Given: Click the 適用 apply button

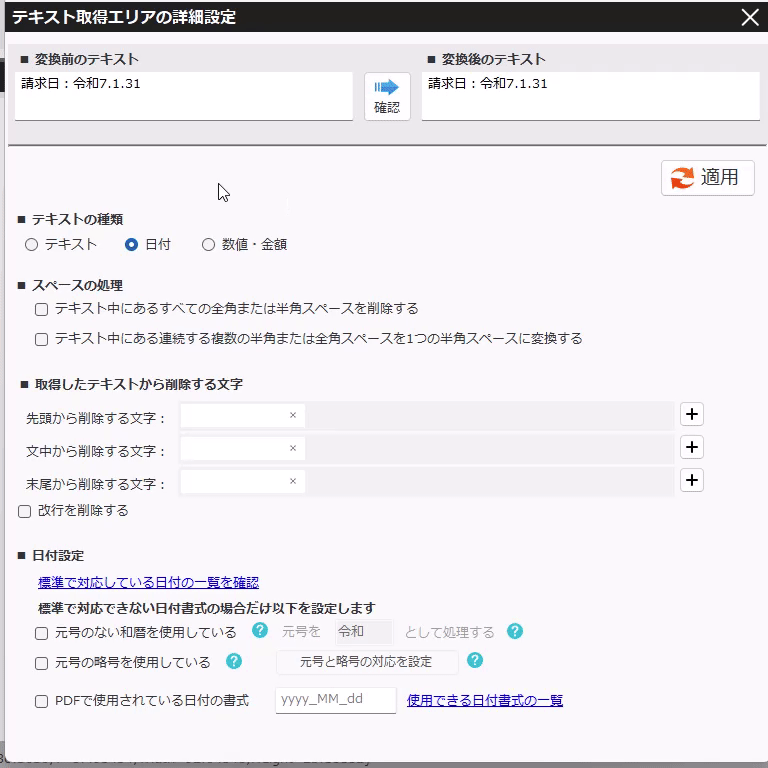Looking at the screenshot, I should tap(708, 178).
